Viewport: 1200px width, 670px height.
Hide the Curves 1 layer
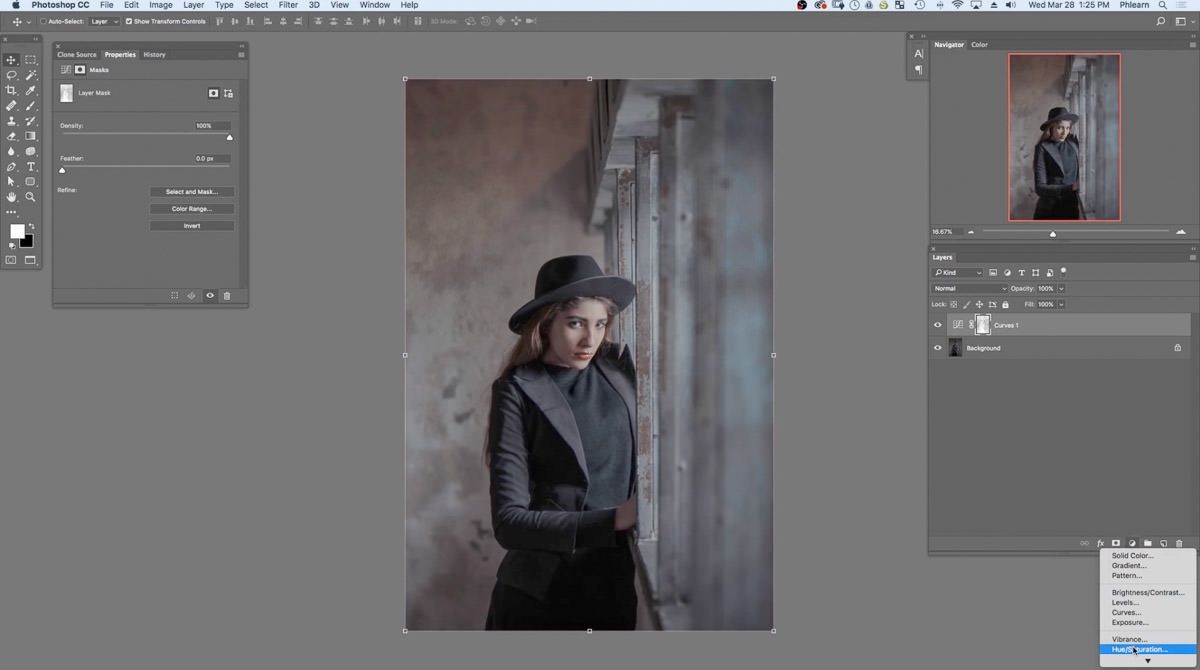pos(937,325)
